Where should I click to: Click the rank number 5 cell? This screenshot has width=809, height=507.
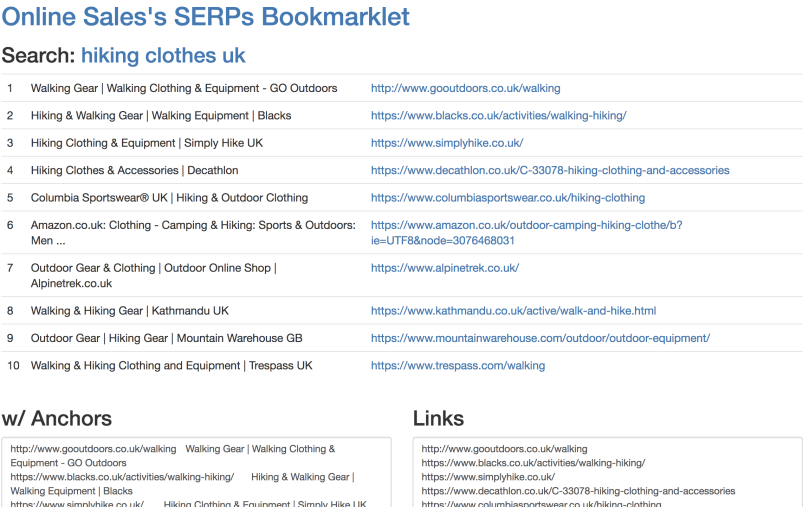pyautogui.click(x=10, y=198)
